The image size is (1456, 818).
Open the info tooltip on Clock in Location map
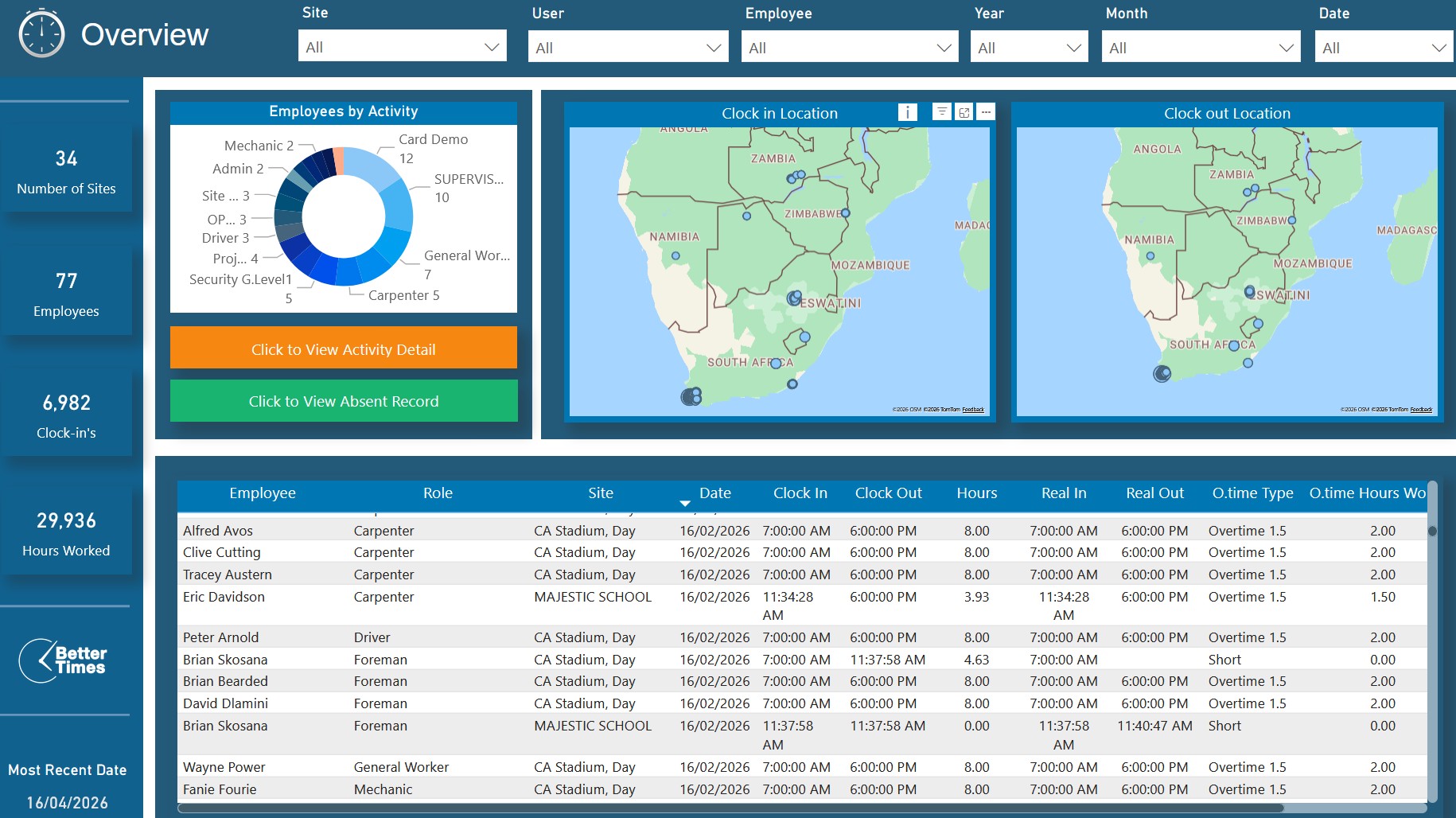tap(907, 112)
